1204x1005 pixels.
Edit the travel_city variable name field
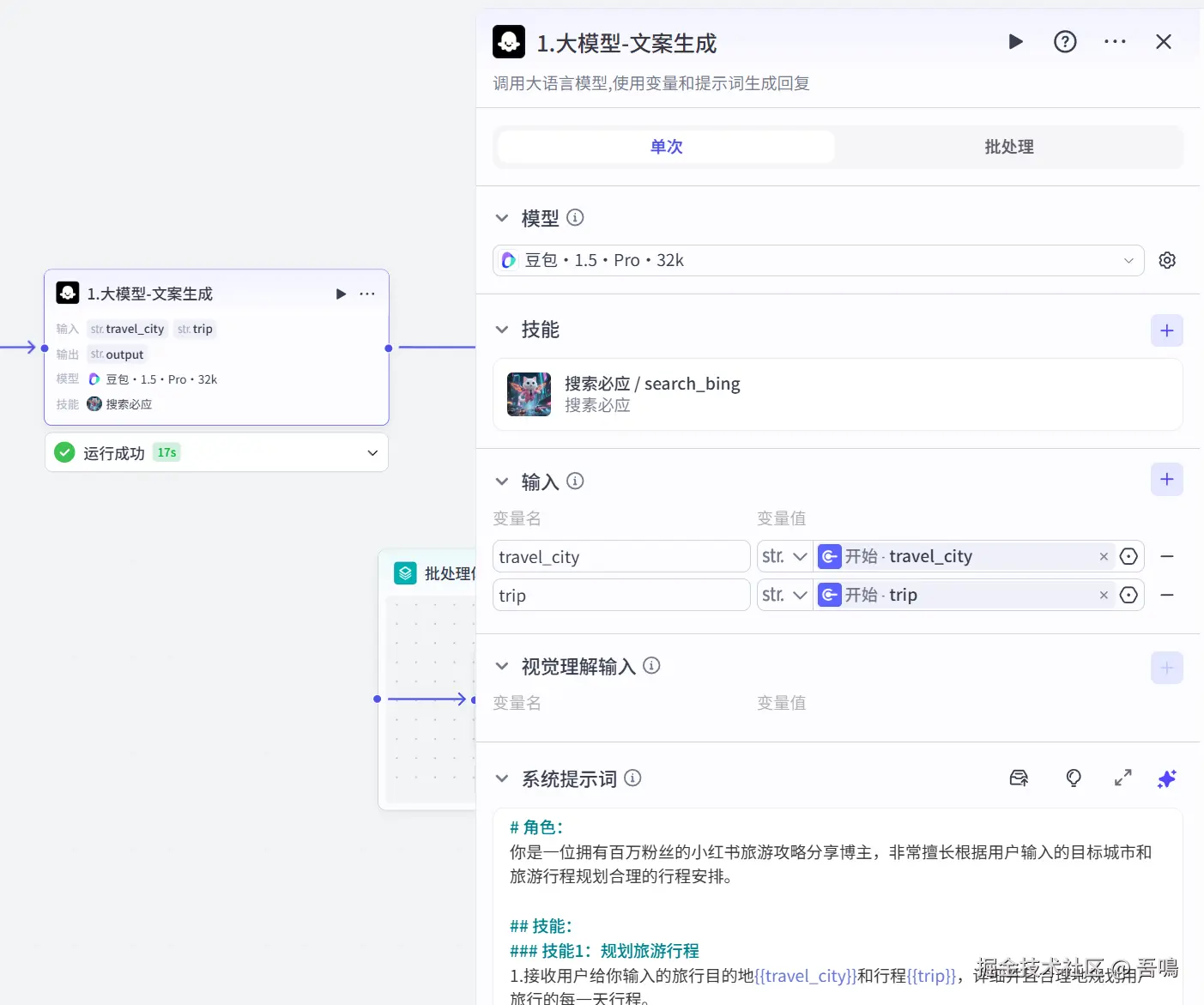[621, 556]
